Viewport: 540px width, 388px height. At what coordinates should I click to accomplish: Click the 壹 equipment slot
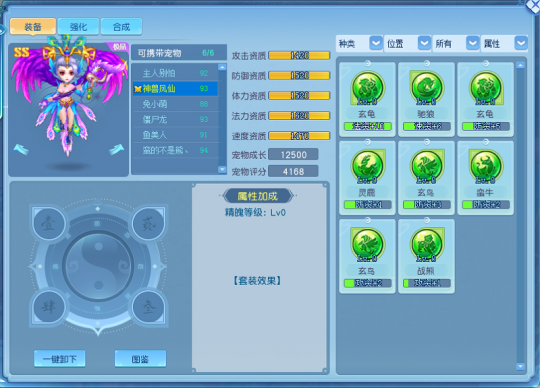click(x=49, y=224)
